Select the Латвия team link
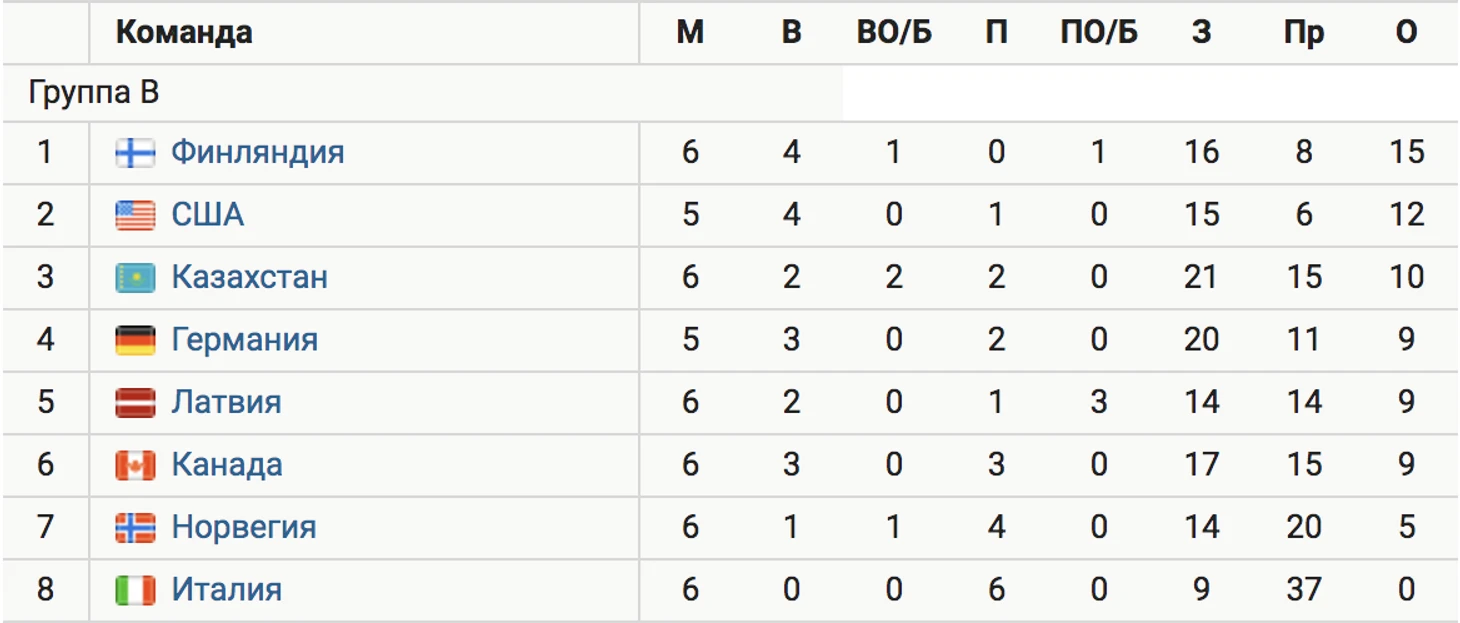1460x623 pixels. coord(226,402)
